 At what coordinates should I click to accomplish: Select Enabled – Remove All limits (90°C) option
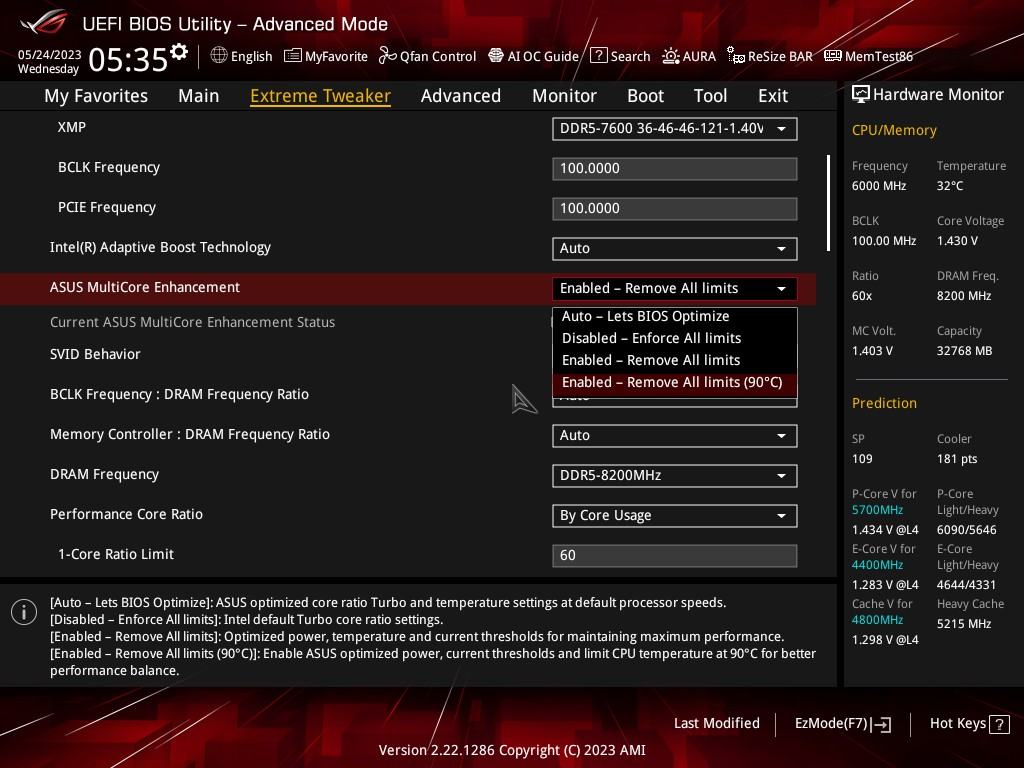[x=675, y=383]
